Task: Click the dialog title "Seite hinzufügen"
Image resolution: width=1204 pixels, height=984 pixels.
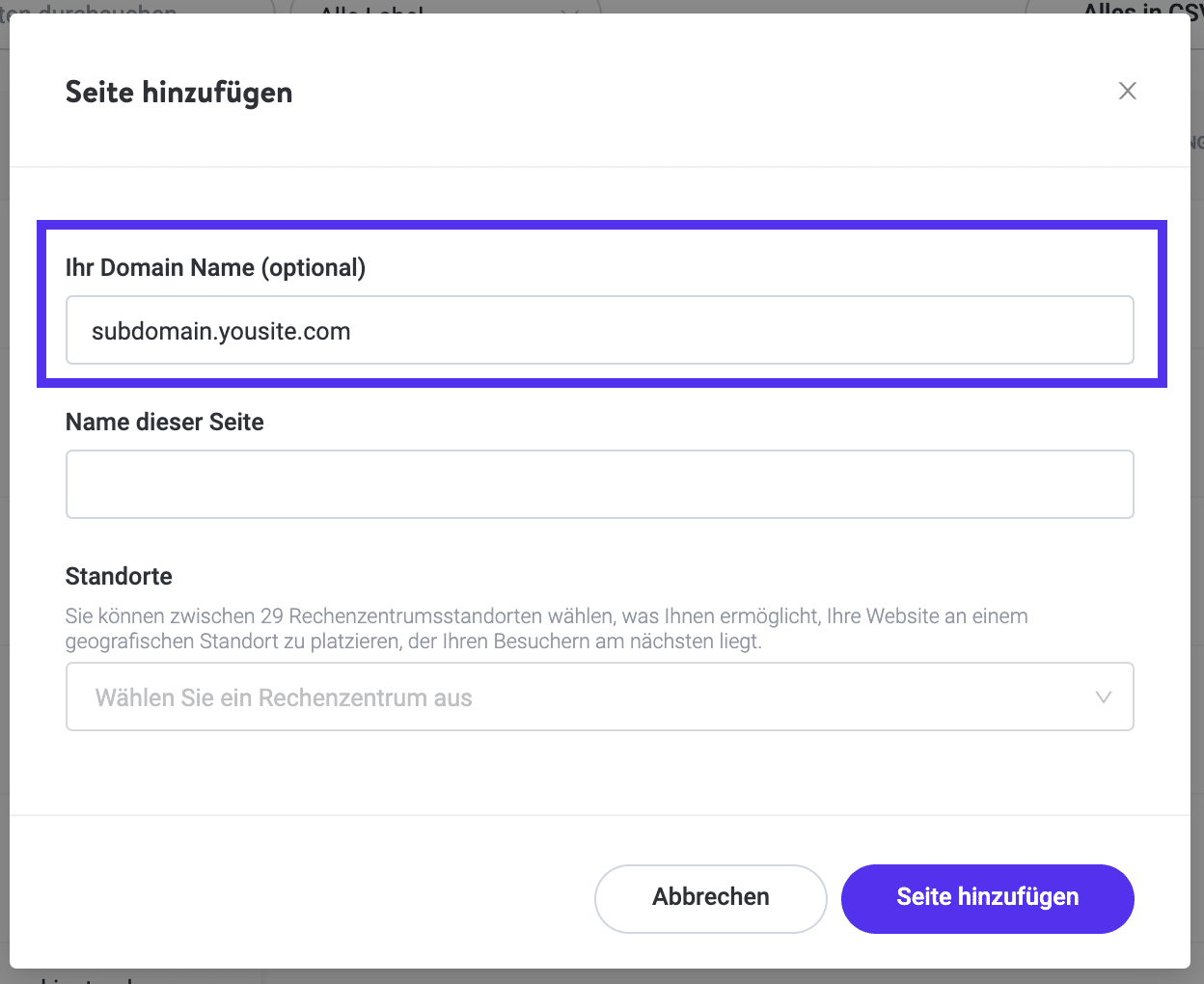Action: point(178,93)
